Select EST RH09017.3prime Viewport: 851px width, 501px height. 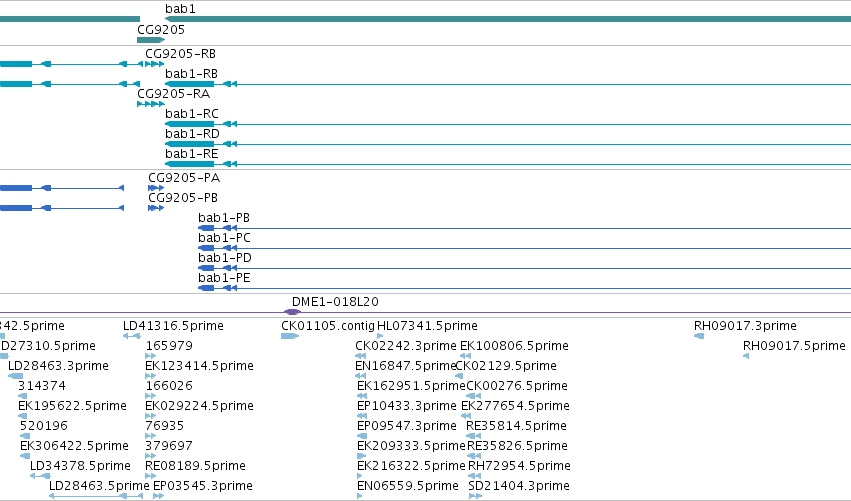(x=745, y=326)
